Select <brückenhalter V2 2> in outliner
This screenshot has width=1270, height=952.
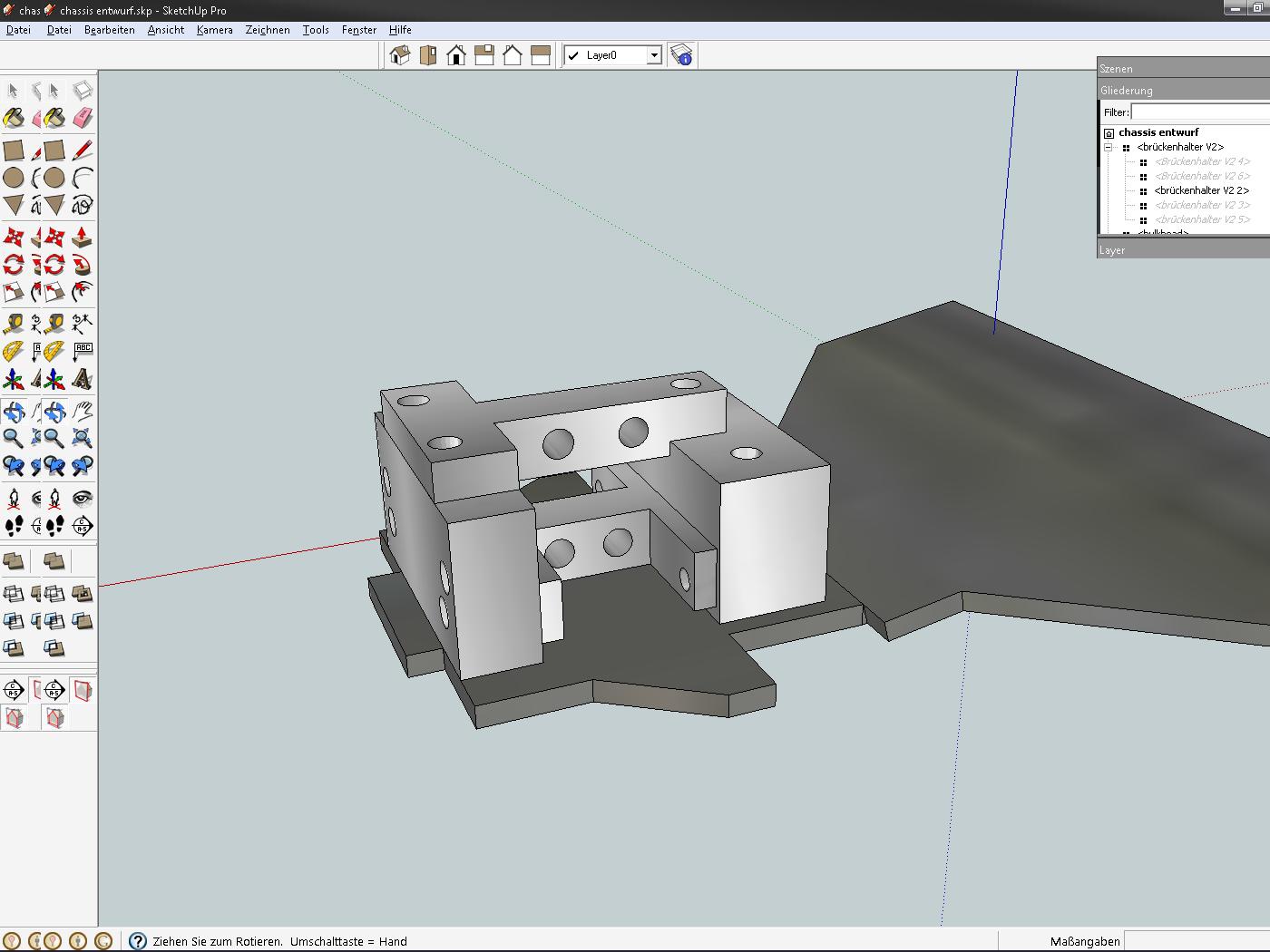coord(1202,190)
